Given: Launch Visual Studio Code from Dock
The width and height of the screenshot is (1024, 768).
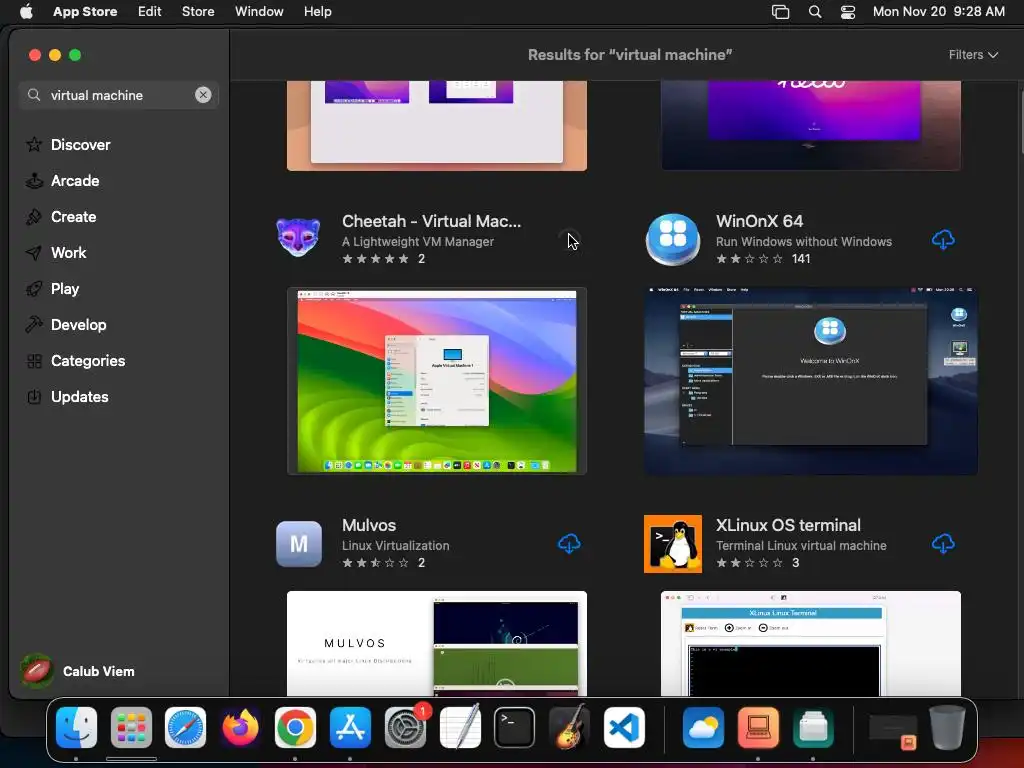Looking at the screenshot, I should click(624, 727).
